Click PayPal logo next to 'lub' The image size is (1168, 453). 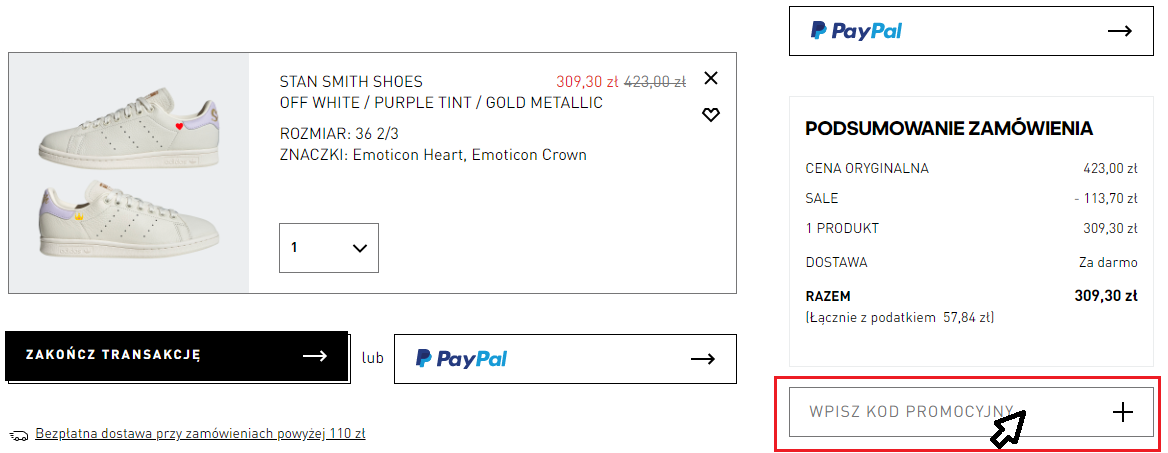[461, 359]
